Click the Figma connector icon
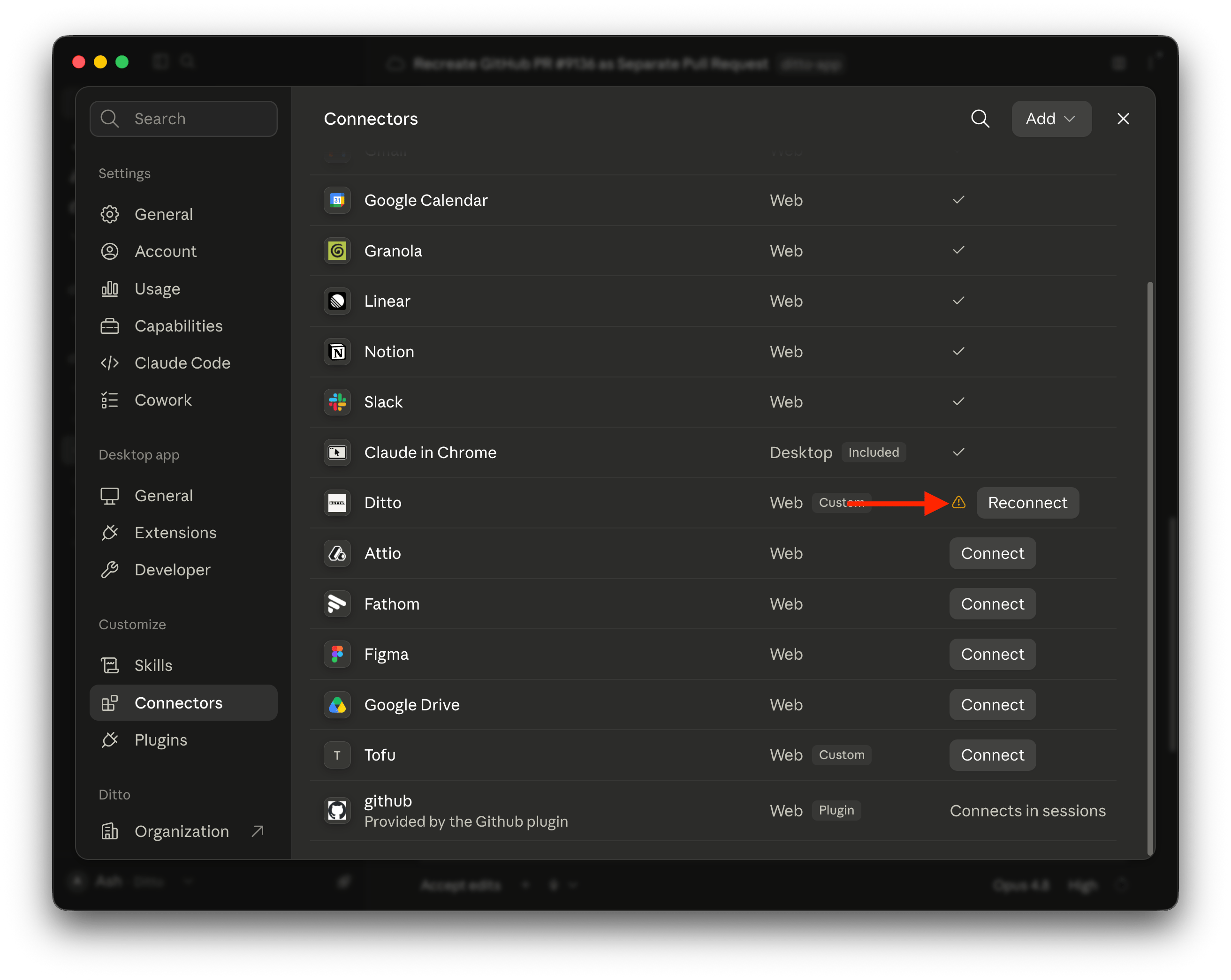This screenshot has width=1231, height=980. tap(337, 654)
